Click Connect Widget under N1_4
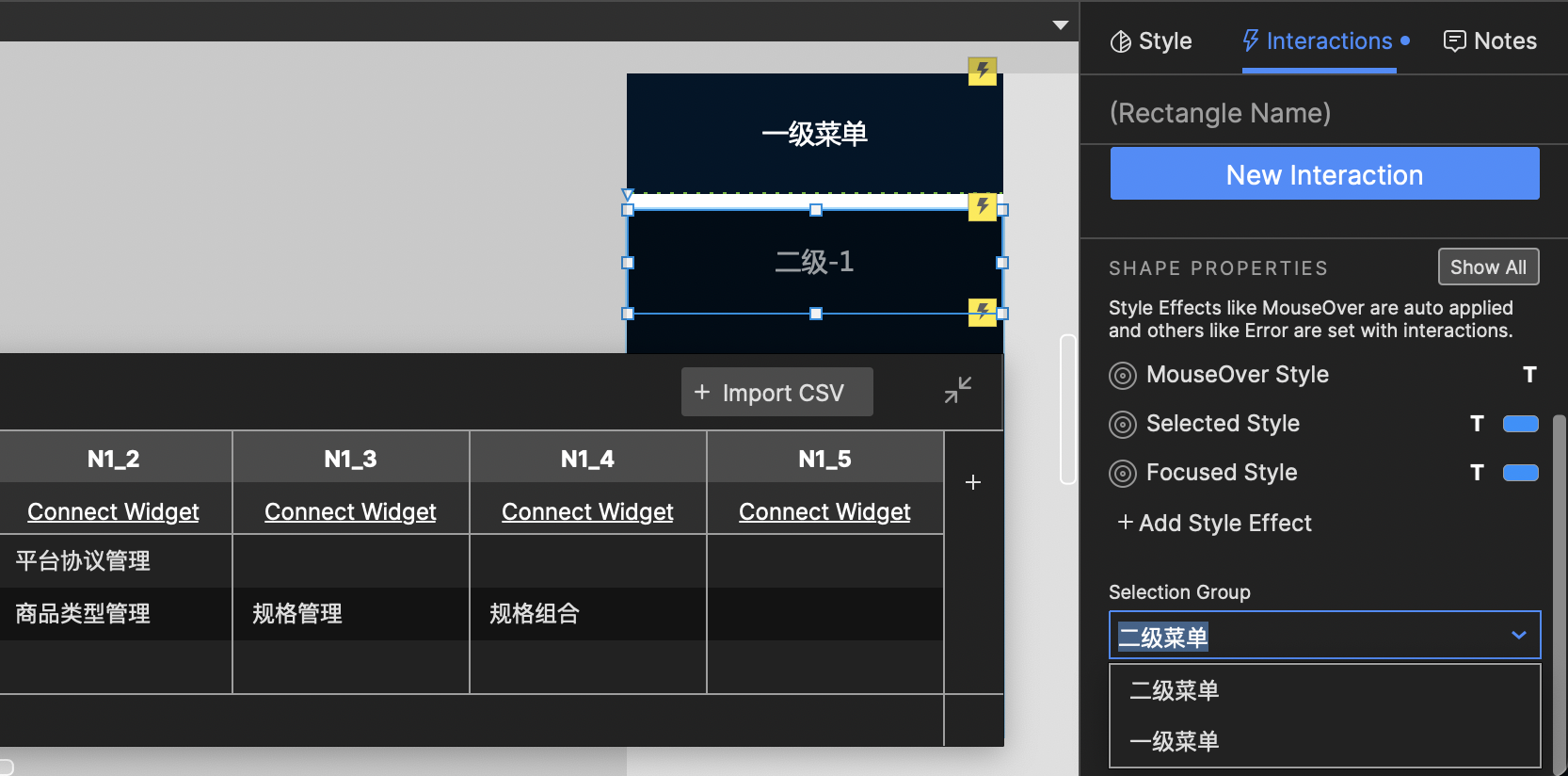The width and height of the screenshot is (1568, 776). 587,511
